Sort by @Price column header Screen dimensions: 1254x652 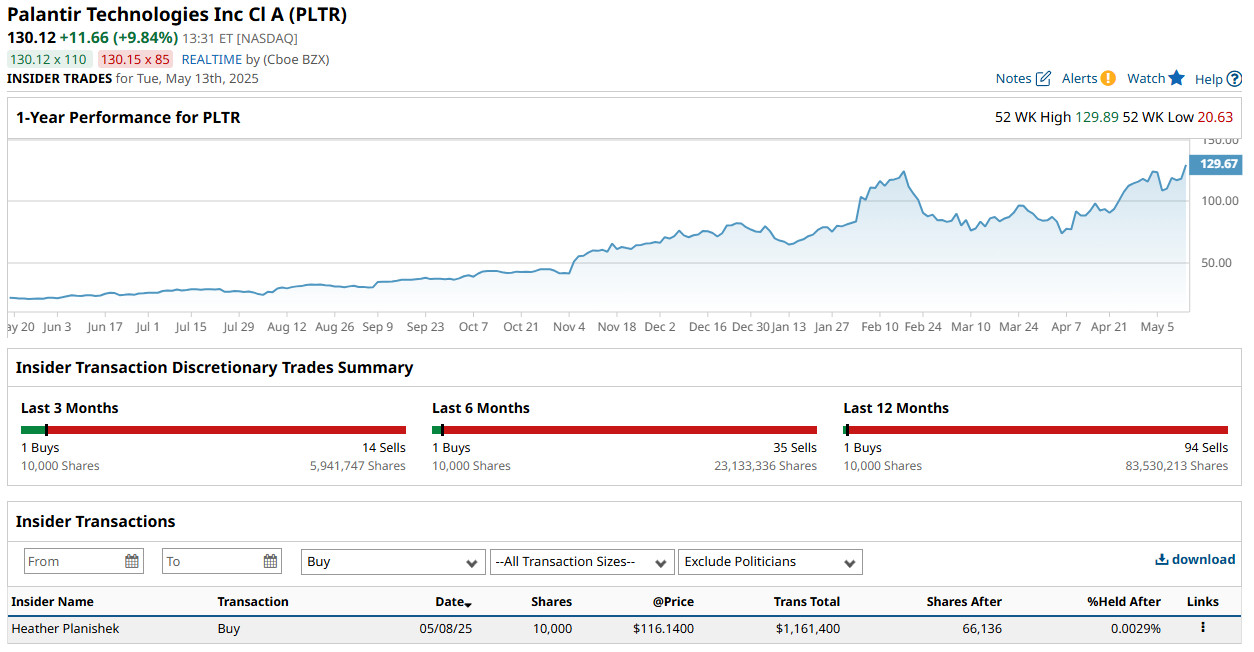(674, 602)
